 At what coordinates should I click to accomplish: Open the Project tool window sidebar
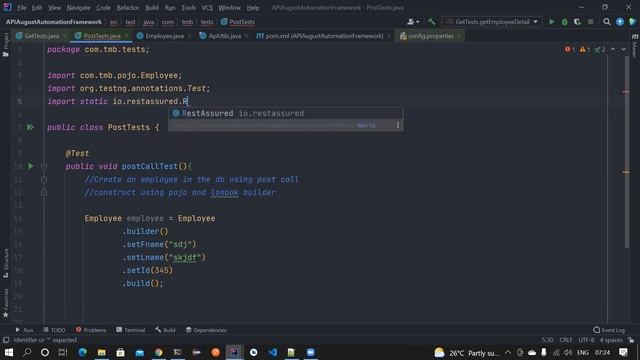6,45
